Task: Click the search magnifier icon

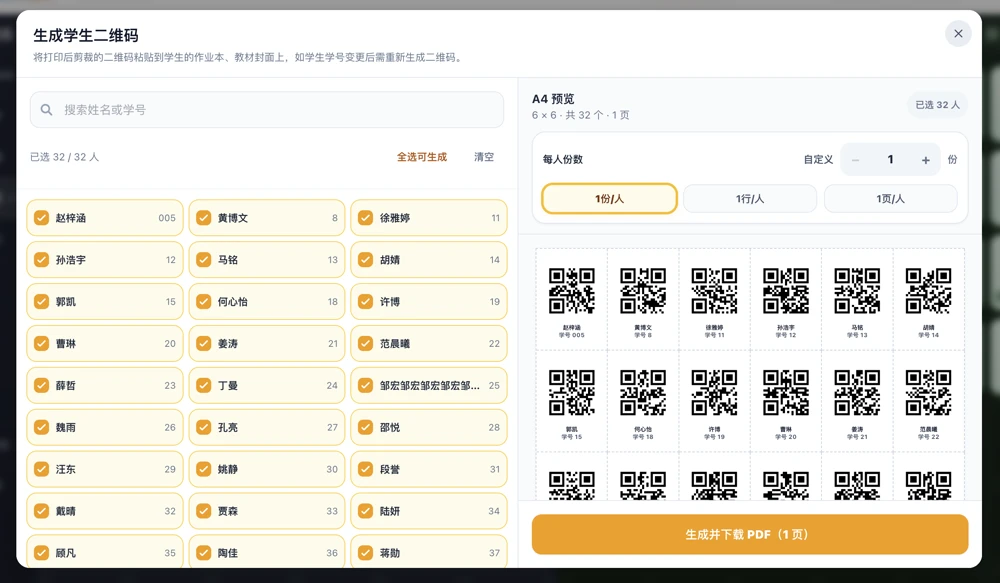Action: point(47,110)
